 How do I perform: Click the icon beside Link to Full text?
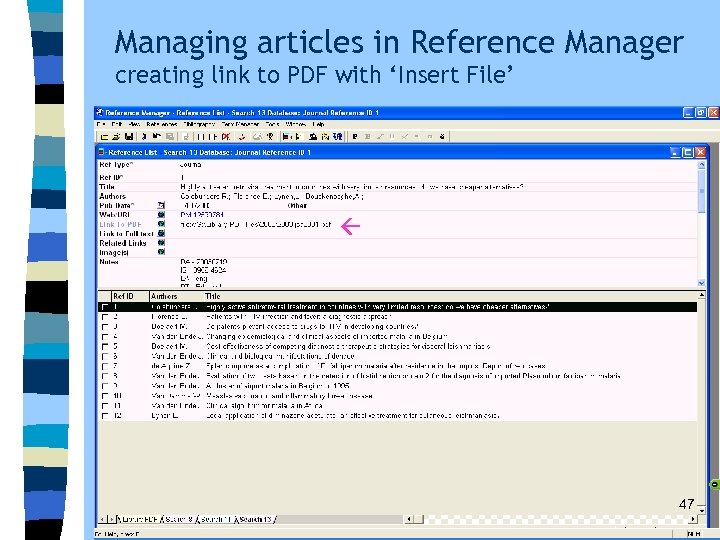coord(161,233)
